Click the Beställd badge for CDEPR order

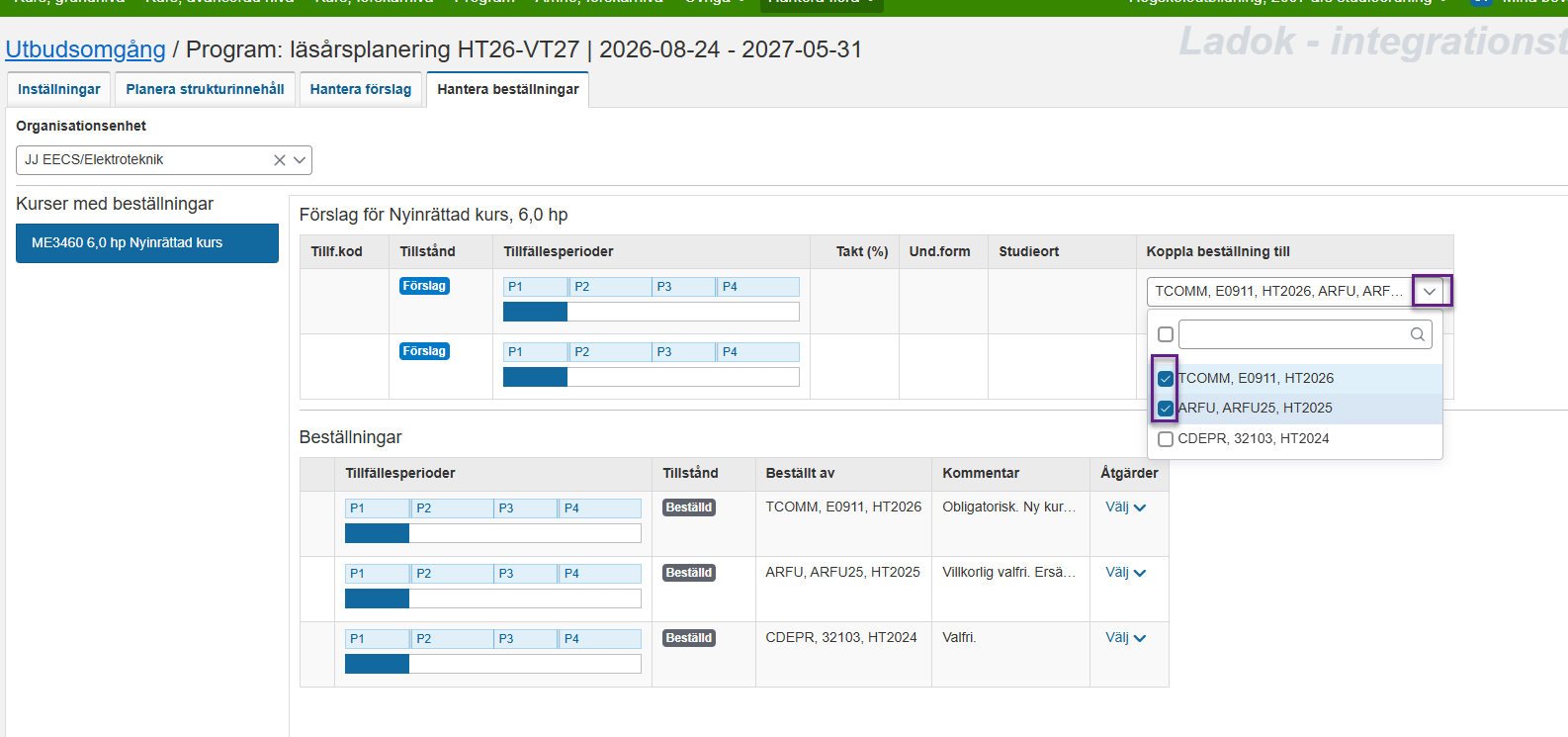coord(688,638)
